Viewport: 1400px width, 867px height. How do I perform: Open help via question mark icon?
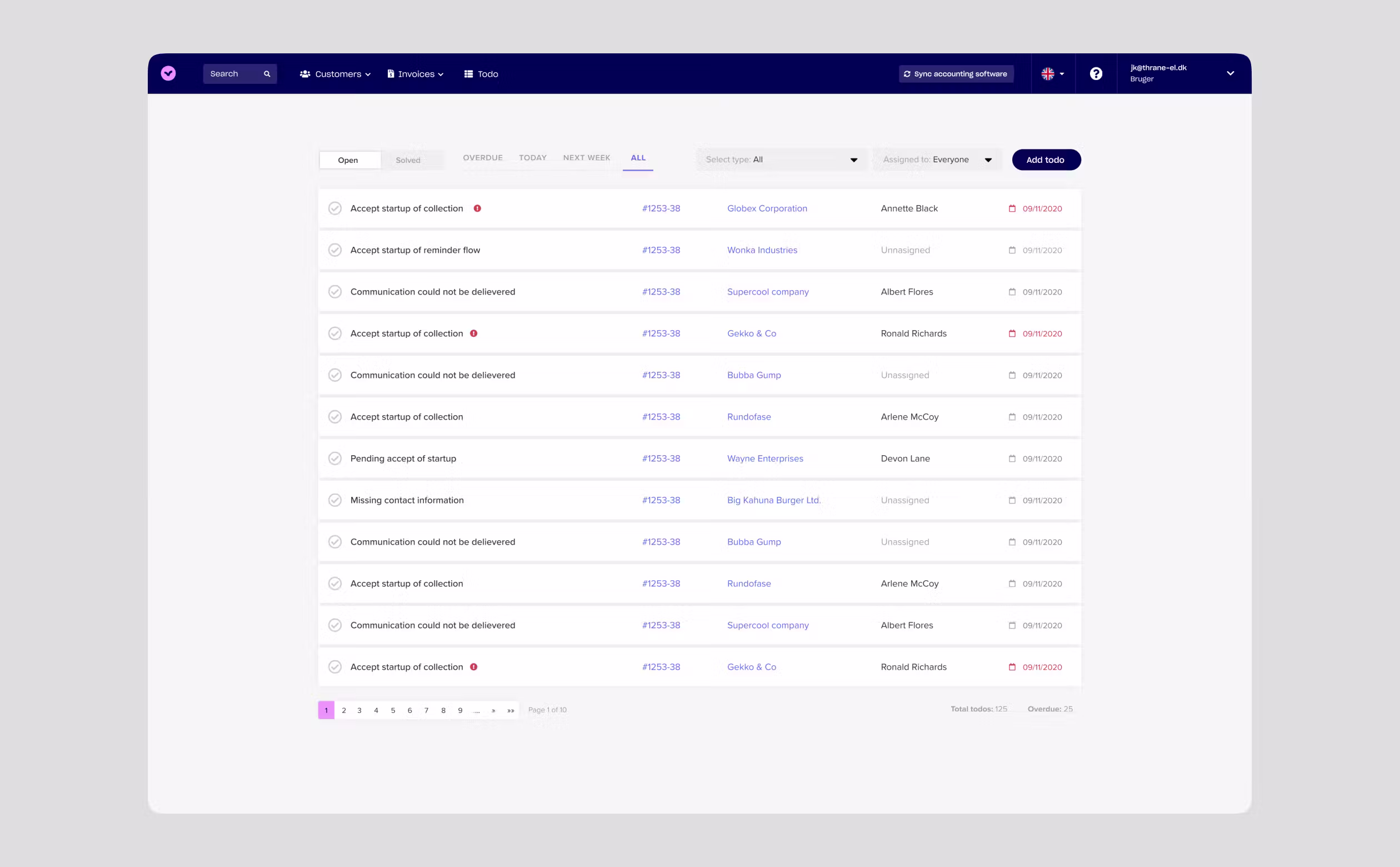1096,74
